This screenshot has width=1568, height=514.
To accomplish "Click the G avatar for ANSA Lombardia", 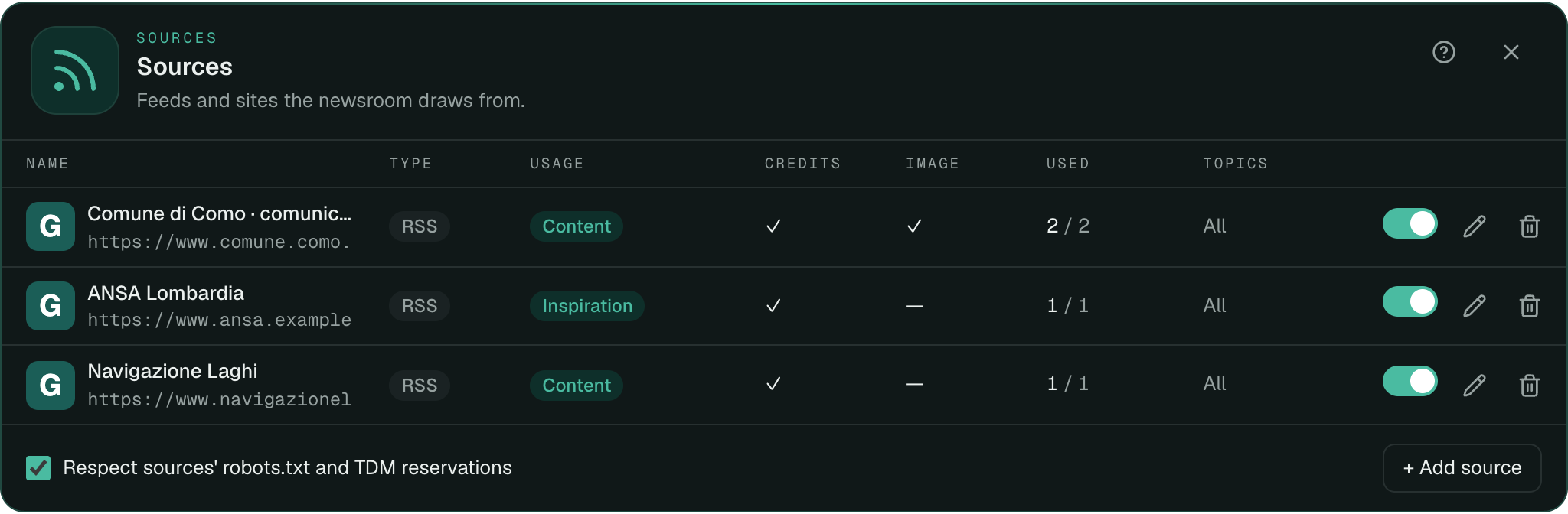I will [x=51, y=306].
